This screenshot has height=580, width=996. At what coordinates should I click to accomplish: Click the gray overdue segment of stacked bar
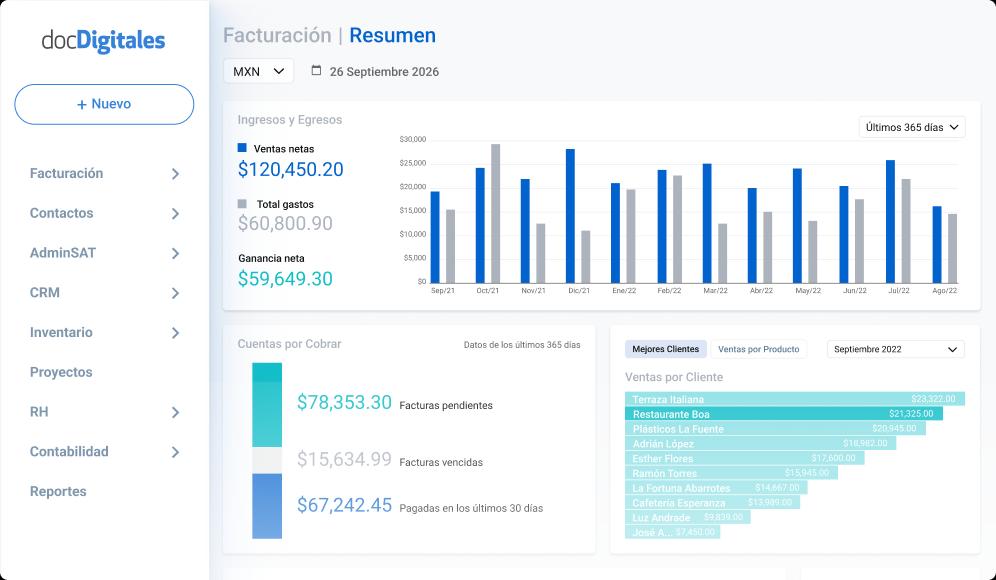267,461
